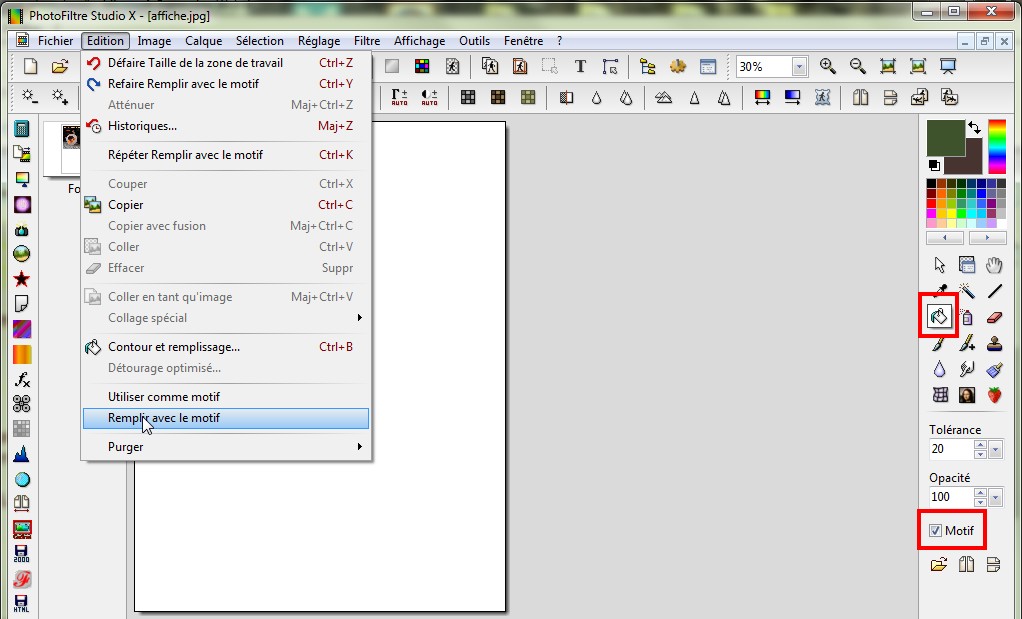Activate the Clone Stamp tool
The image size is (1022, 619).
994,343
